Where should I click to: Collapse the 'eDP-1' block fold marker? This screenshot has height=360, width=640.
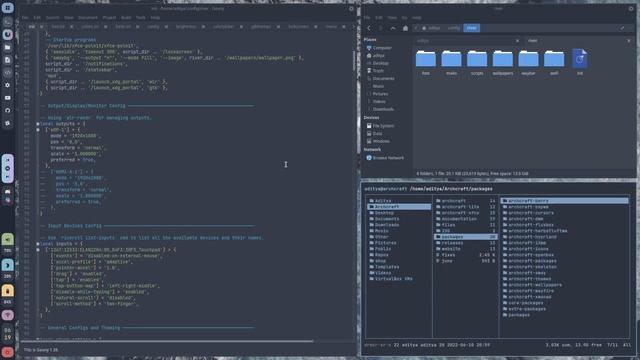pos(38,130)
